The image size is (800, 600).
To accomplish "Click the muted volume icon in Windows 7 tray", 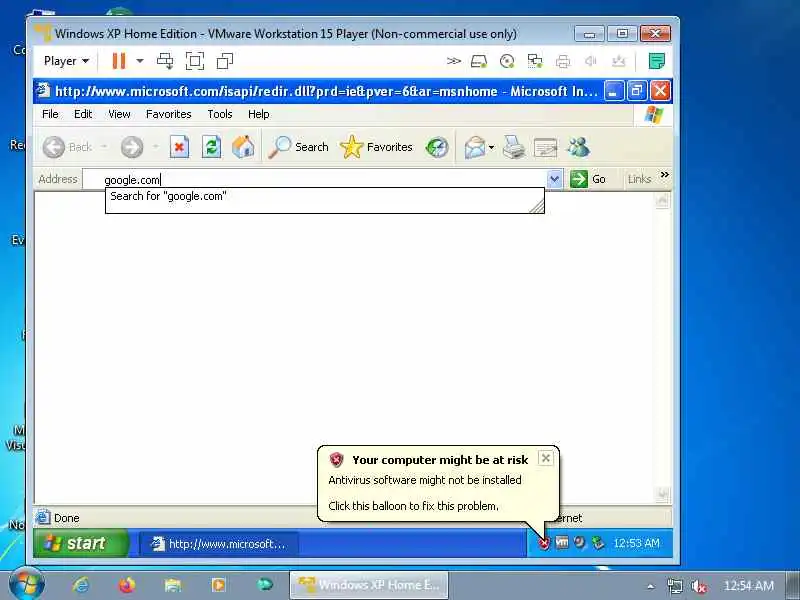I will (699, 586).
